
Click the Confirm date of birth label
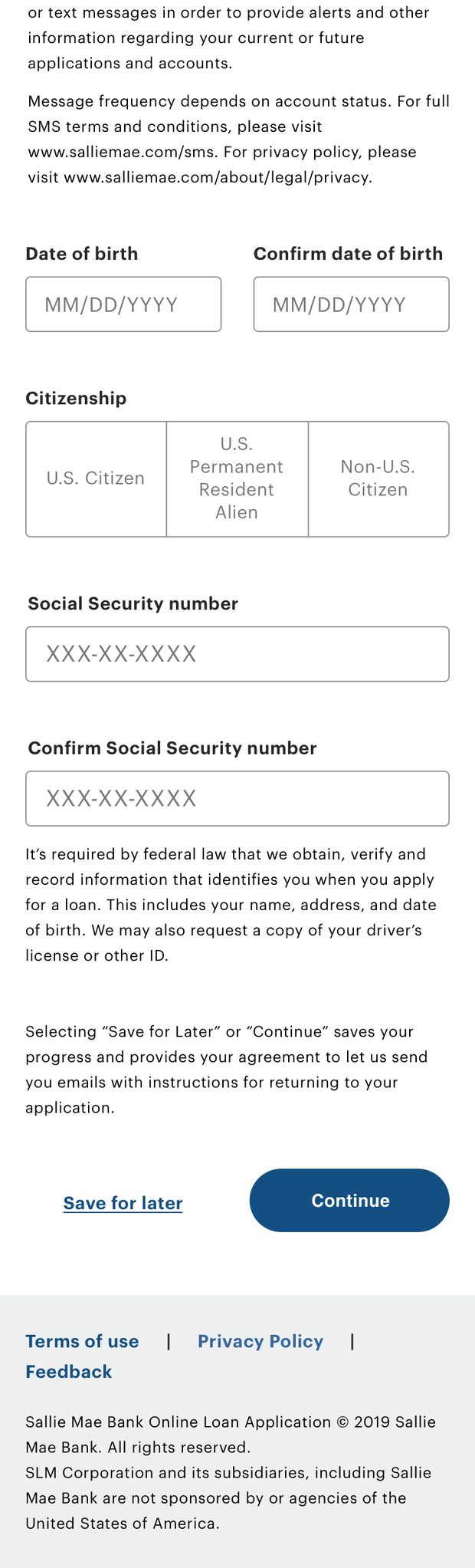[x=349, y=254]
